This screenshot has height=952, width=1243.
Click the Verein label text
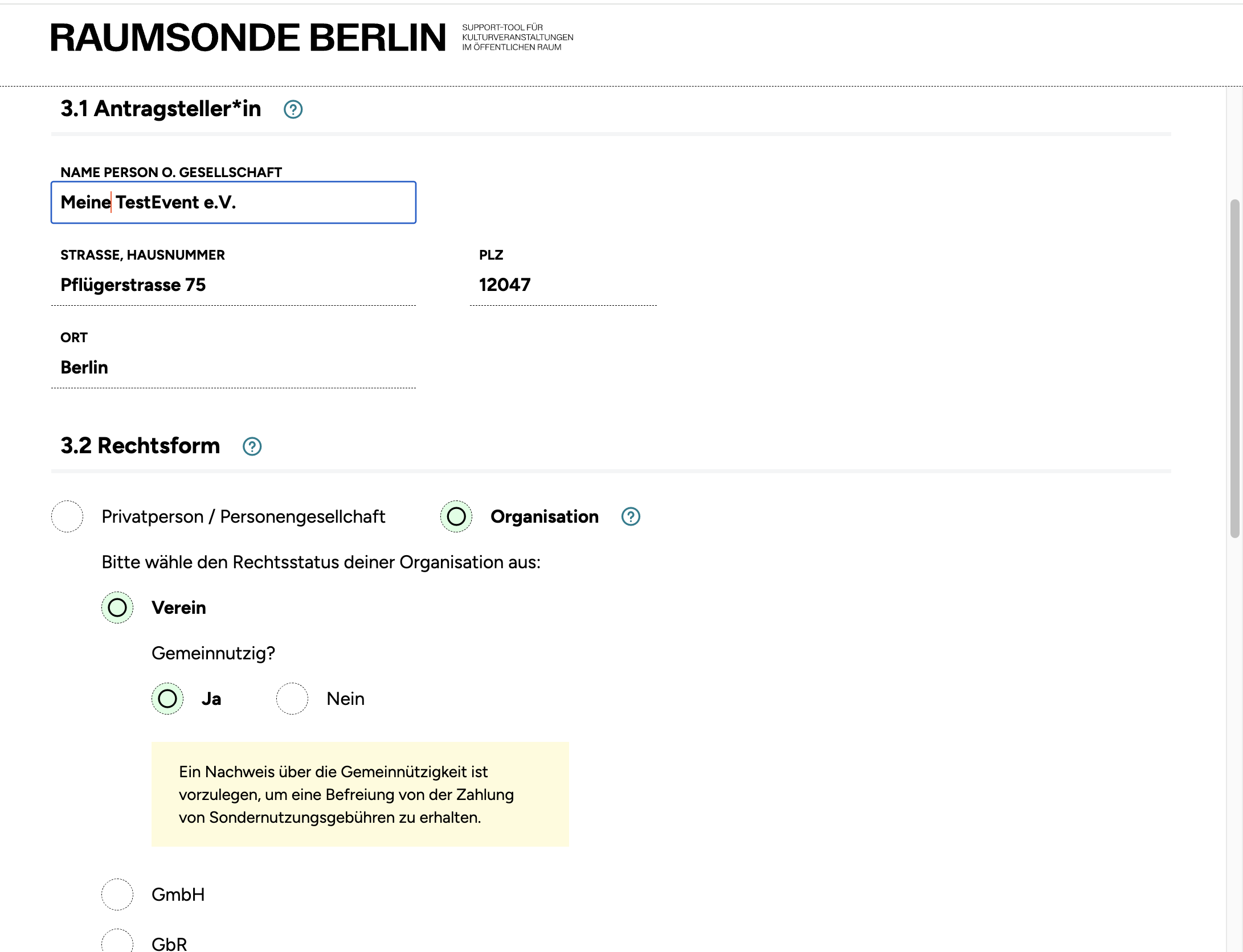pos(179,608)
